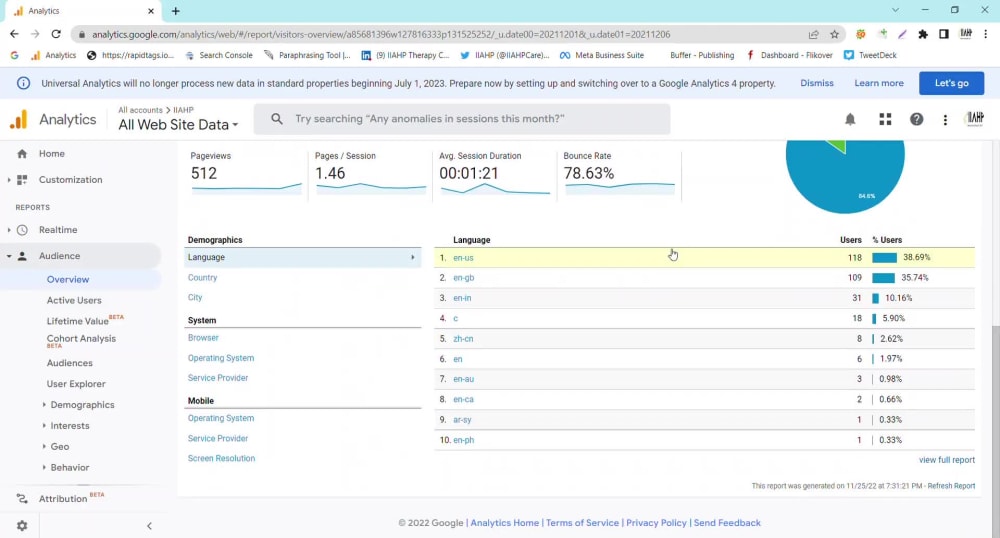Image resolution: width=1000 pixels, height=538 pixels.
Task: Open the Terms of Service link
Action: pyautogui.click(x=582, y=523)
